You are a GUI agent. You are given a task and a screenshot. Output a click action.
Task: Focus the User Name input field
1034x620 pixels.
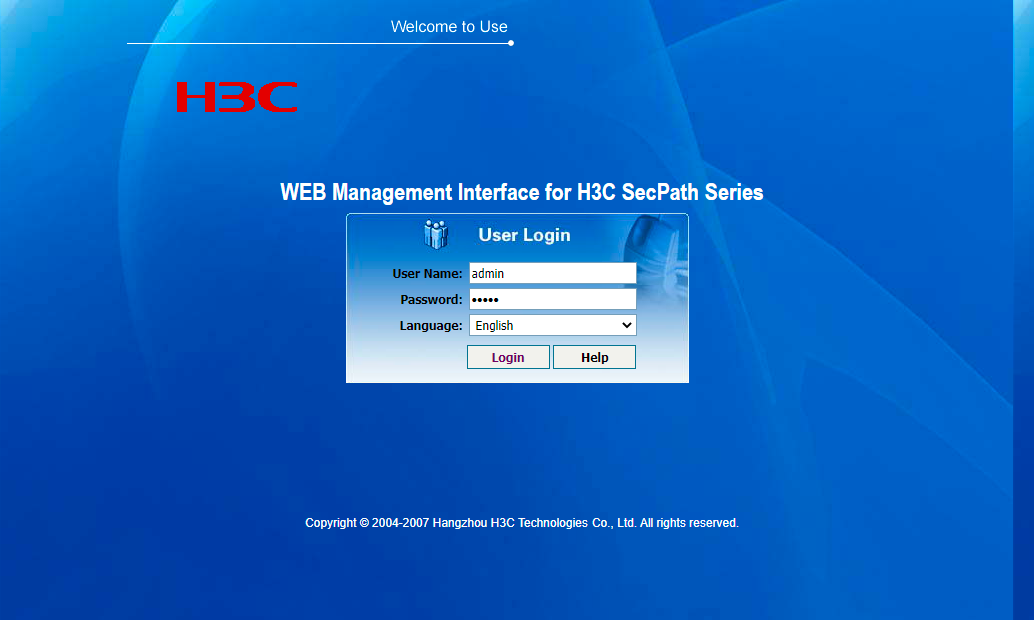553,273
